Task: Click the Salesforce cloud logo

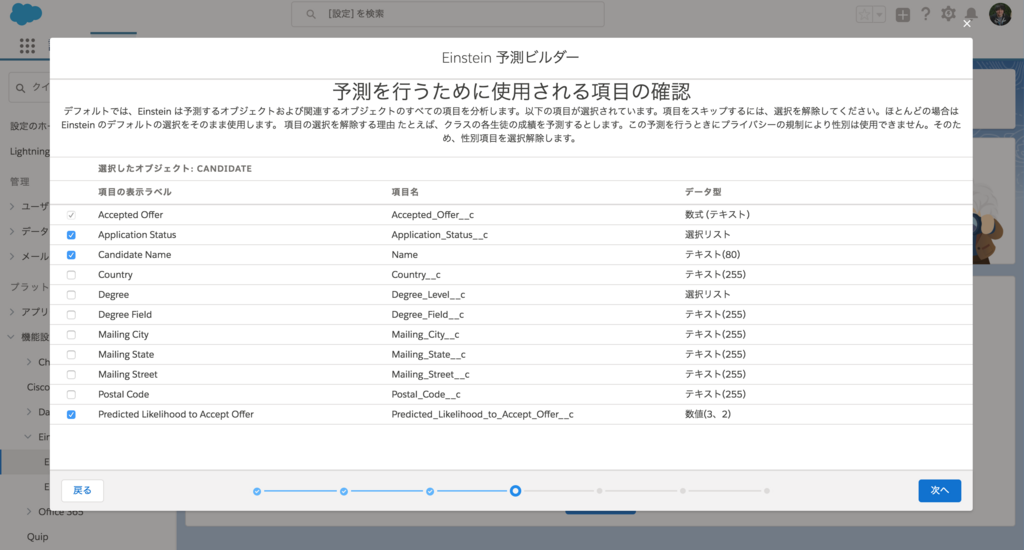Action: (x=26, y=14)
